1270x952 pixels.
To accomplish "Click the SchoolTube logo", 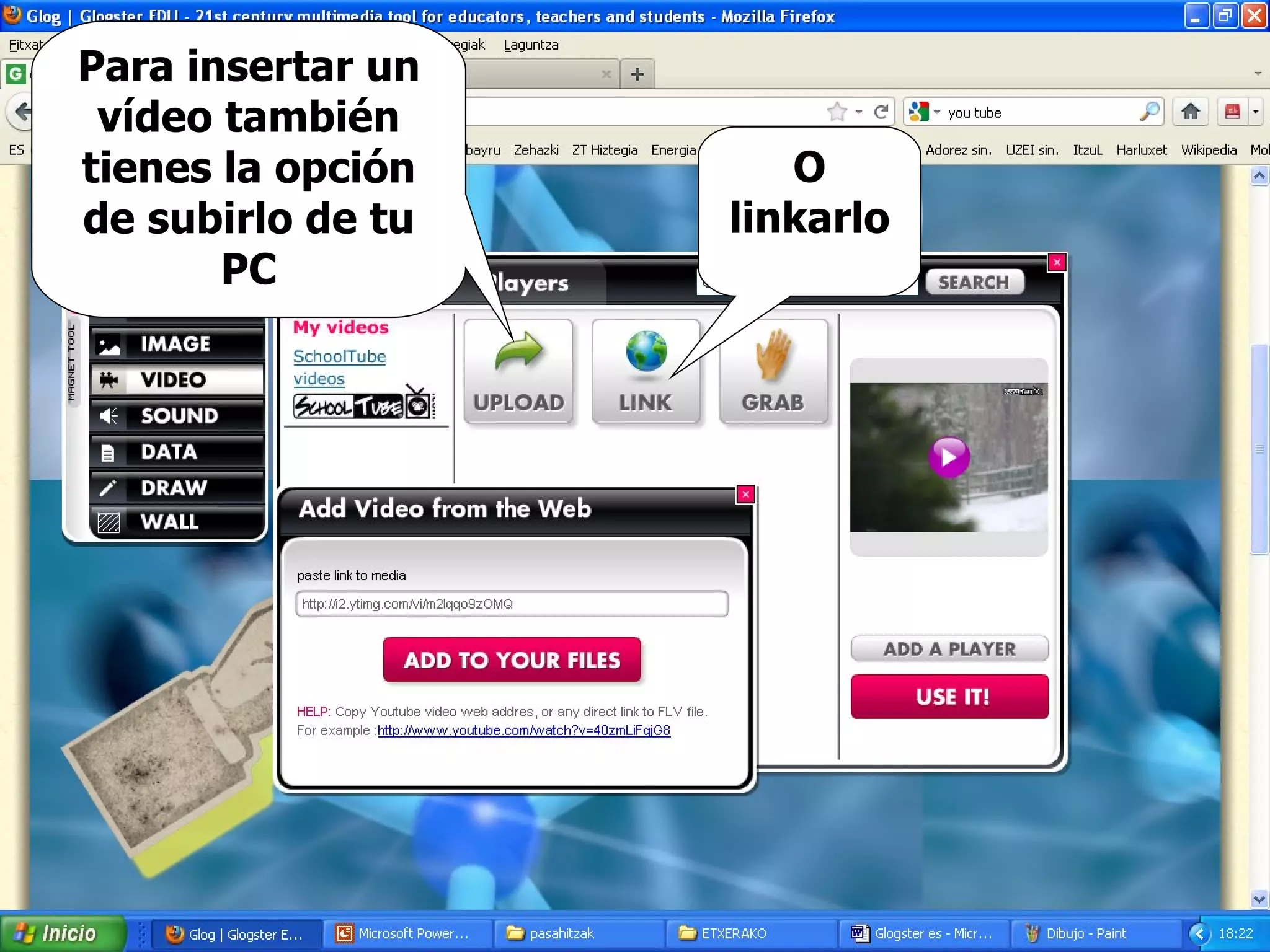I will [363, 403].
